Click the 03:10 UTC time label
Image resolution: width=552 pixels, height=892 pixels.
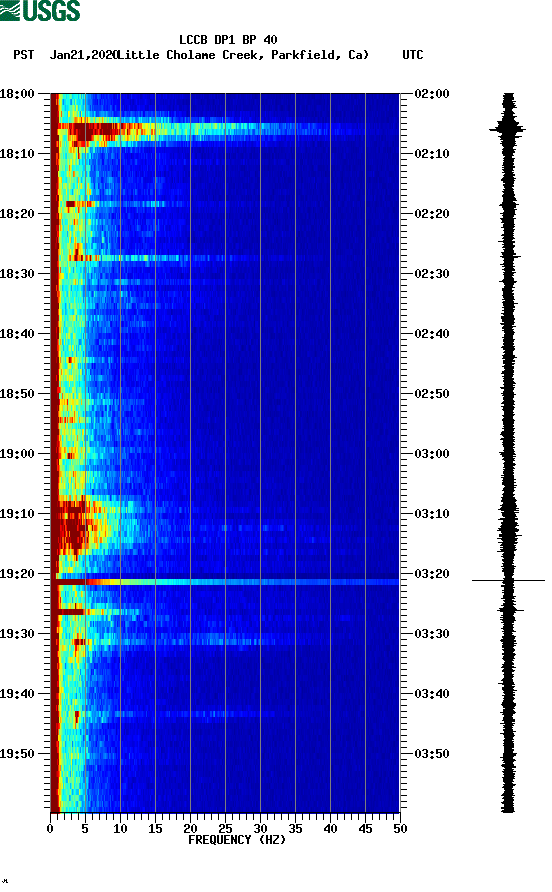coord(432,514)
